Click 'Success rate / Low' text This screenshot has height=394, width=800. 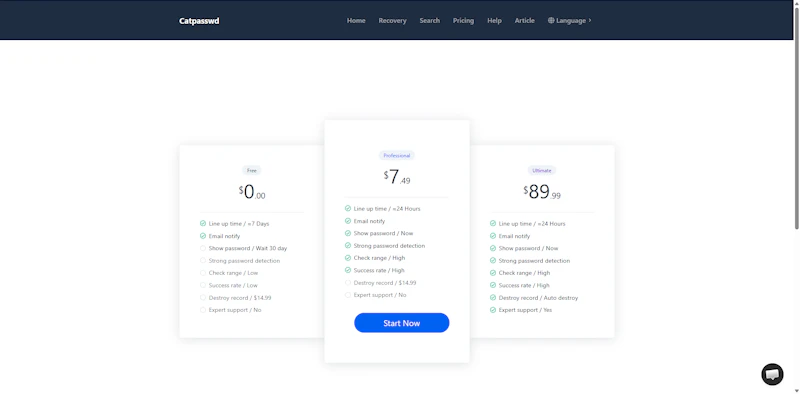pos(233,285)
